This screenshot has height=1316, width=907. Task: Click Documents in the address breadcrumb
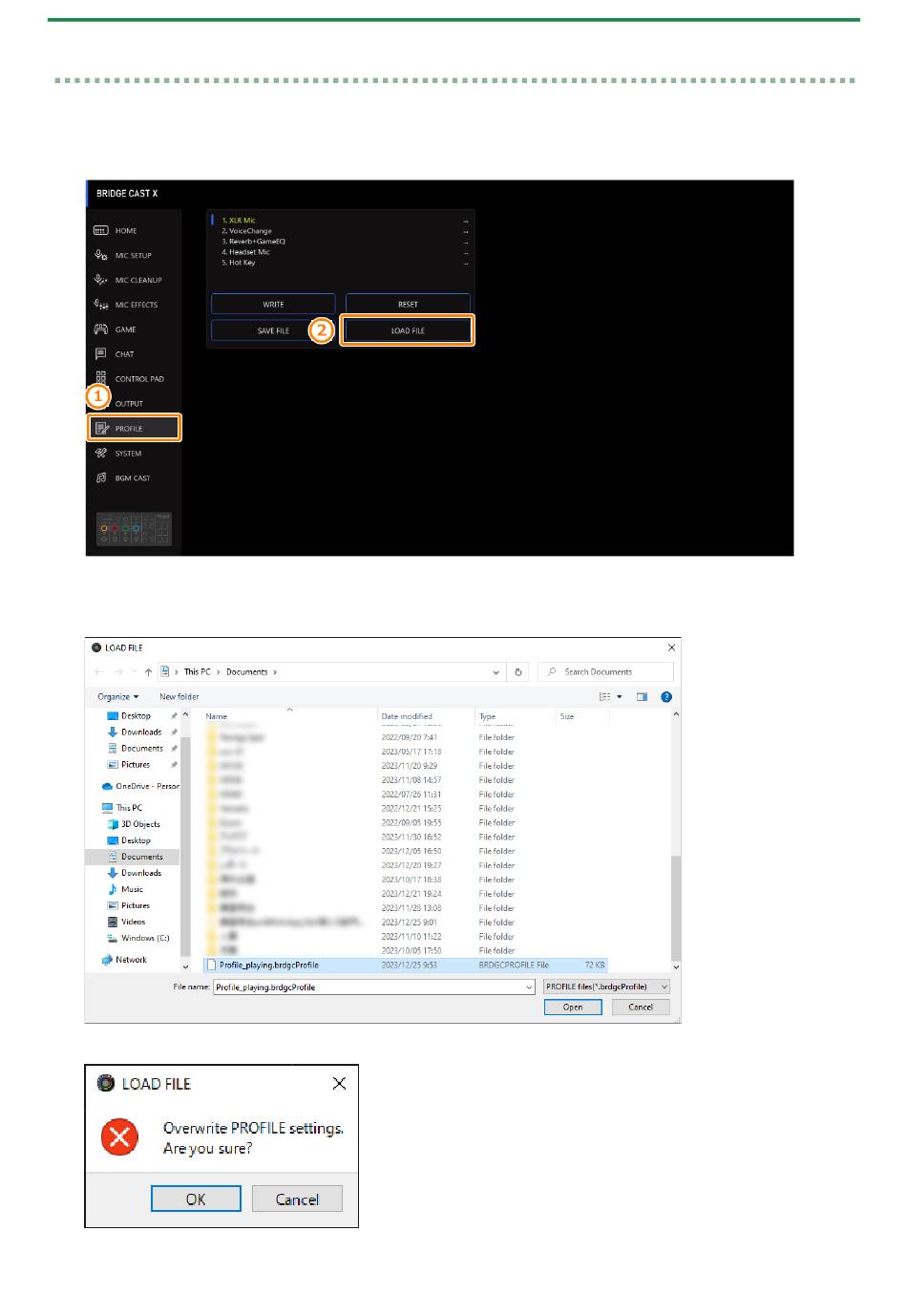[x=247, y=672]
